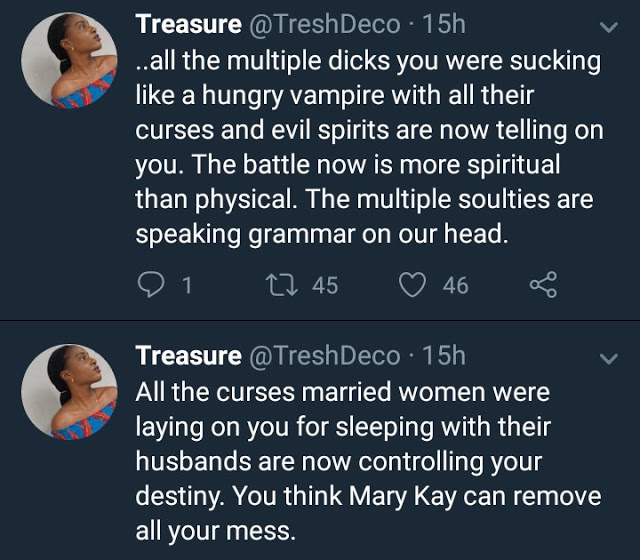The height and width of the screenshot is (560, 640).
Task: Retweet the hungry vampire tweet
Action: [x=281, y=285]
